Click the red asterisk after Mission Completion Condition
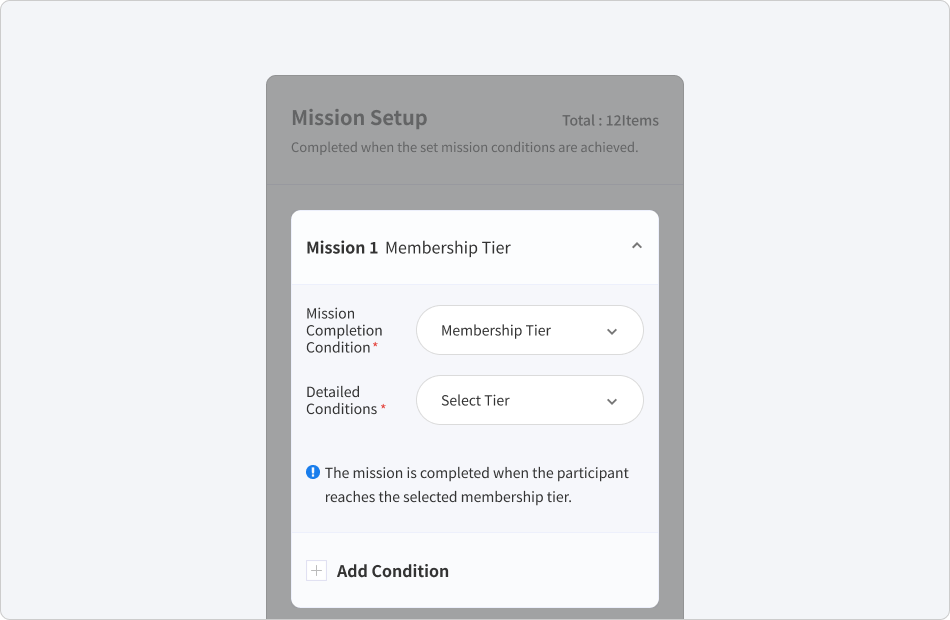Screen dimensions: 950x620 tap(376, 345)
